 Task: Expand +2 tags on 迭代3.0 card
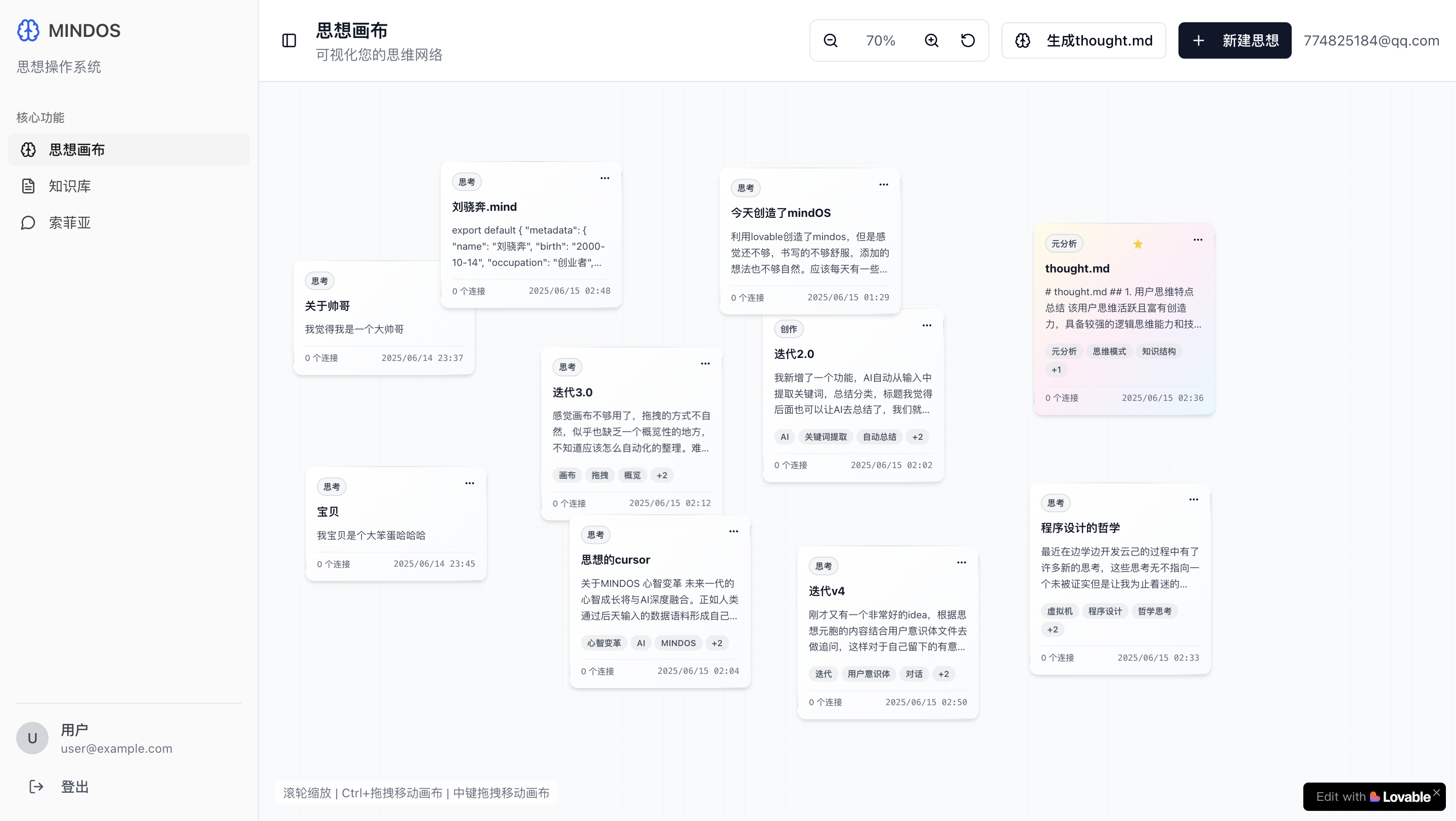pos(662,475)
